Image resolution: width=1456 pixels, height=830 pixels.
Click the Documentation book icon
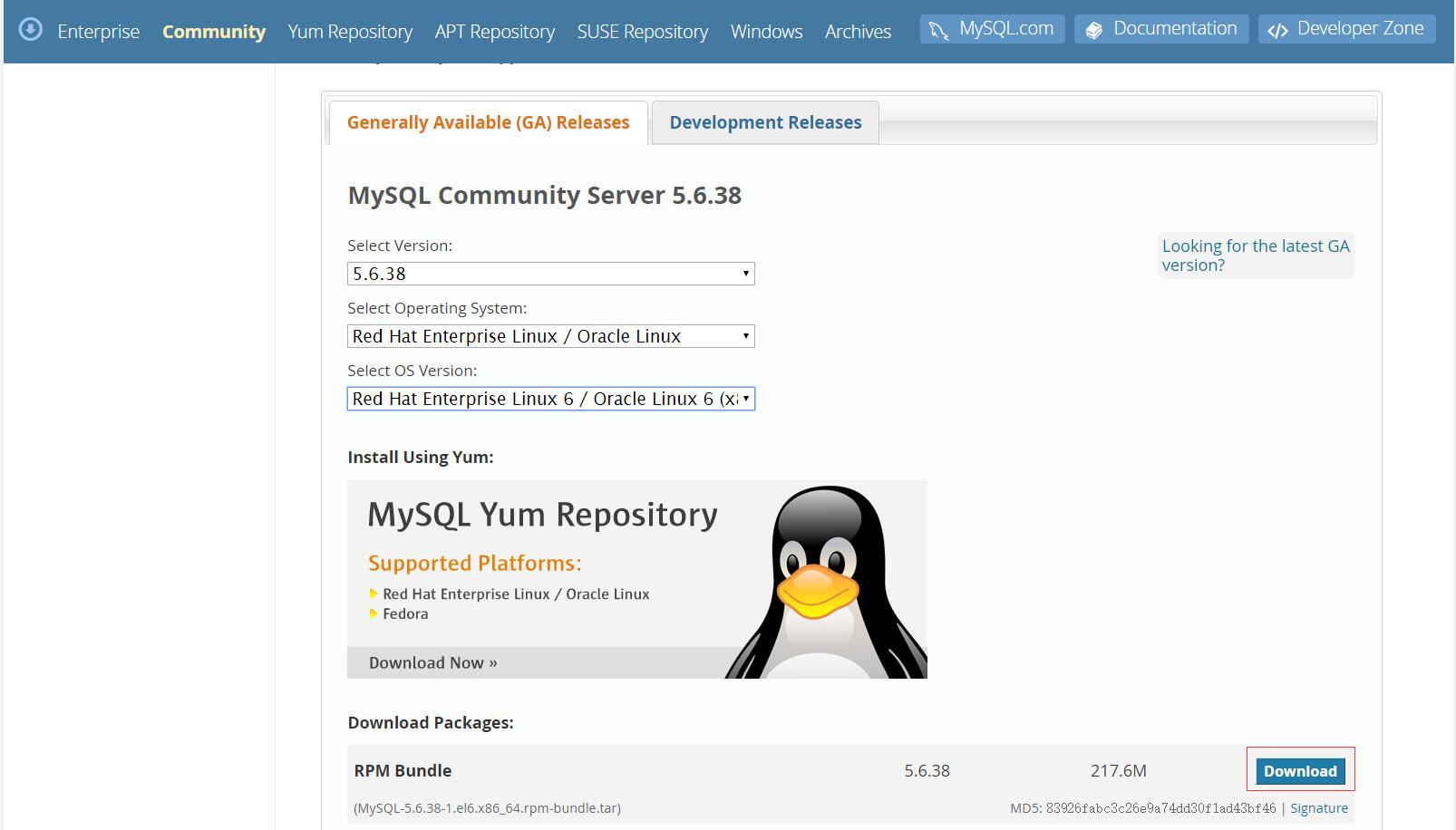[x=1093, y=31]
